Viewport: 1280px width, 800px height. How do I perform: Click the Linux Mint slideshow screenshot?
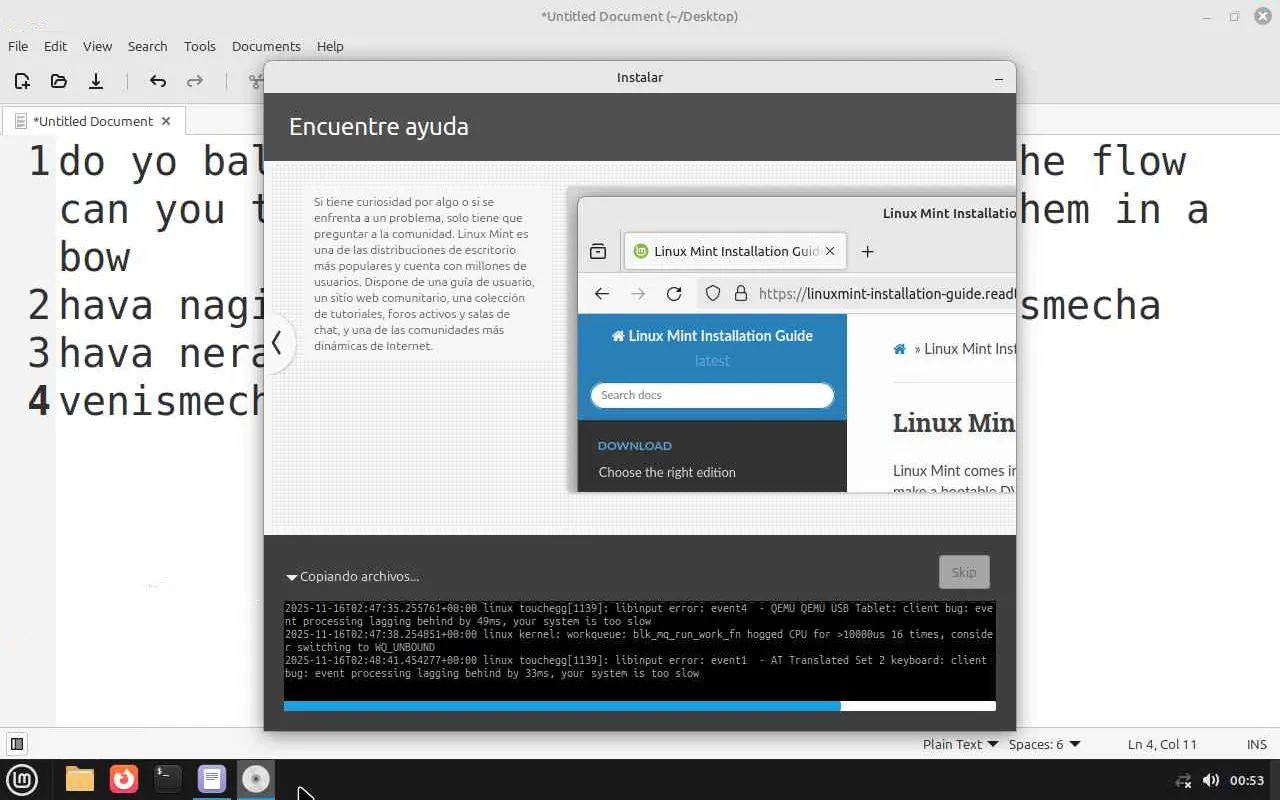click(x=792, y=339)
